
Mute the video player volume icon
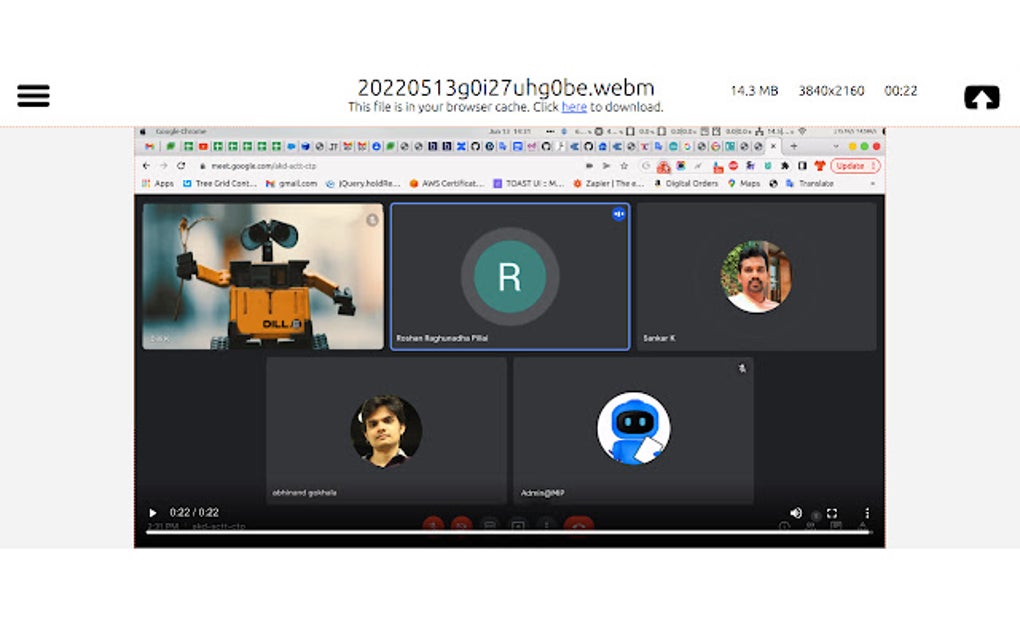(x=795, y=511)
